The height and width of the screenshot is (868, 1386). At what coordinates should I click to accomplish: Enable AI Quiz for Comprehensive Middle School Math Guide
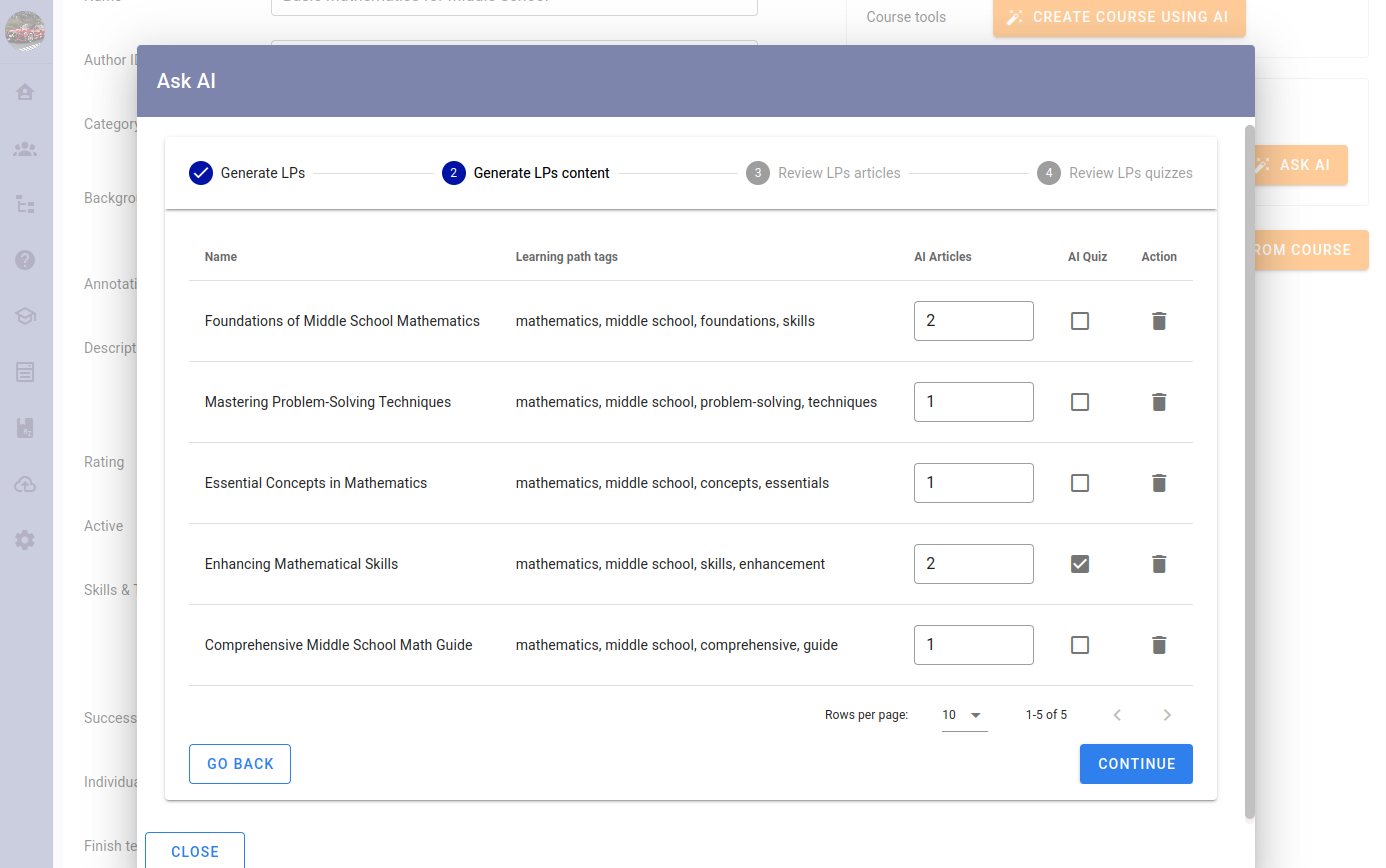coord(1080,645)
